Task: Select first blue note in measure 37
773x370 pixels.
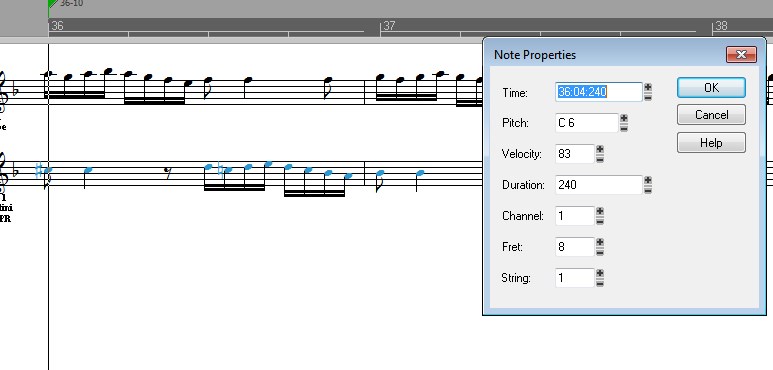Action: [380, 173]
